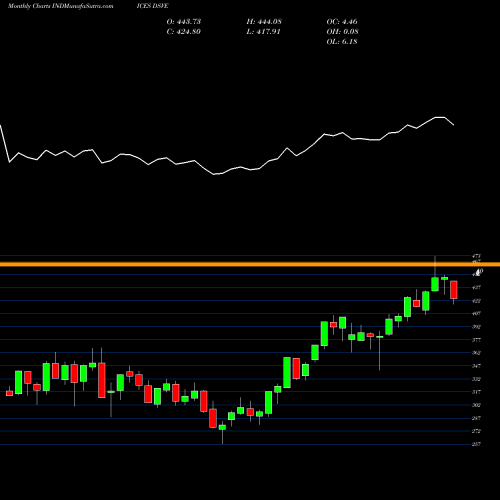Viewport: 500px width, 500px height.
Task: Click the 'OH: 0.08' reading
Action: [x=343, y=32]
